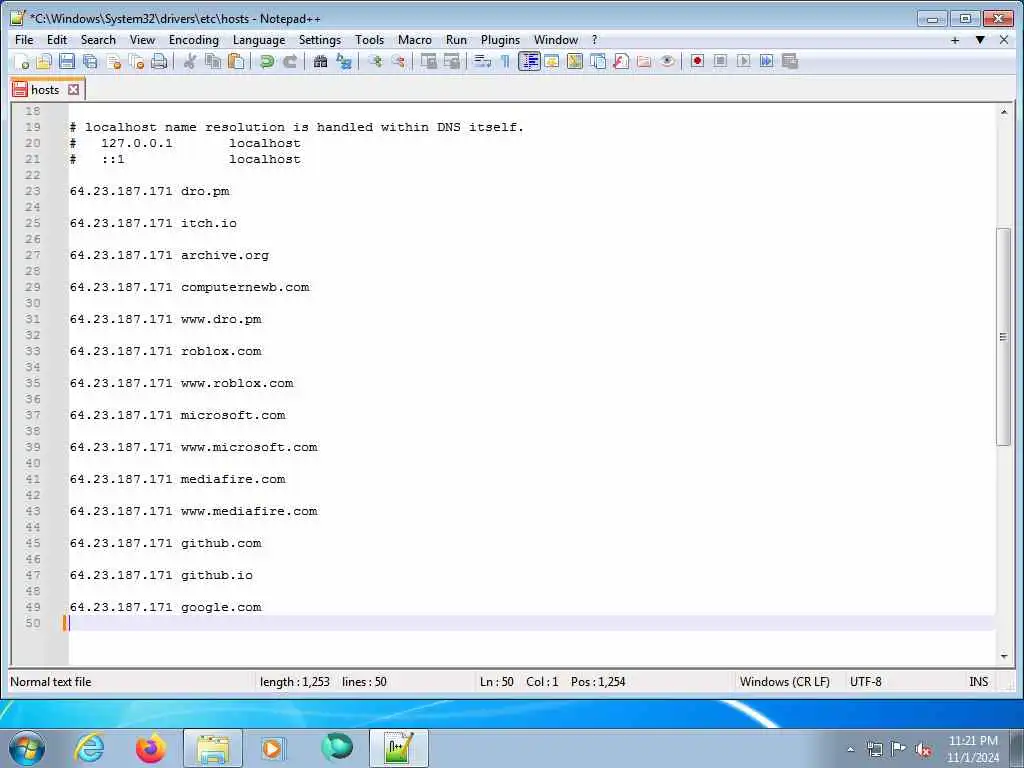Open Windows Explorer from the taskbar
Image resolution: width=1024 pixels, height=768 pixels.
pyautogui.click(x=213, y=748)
